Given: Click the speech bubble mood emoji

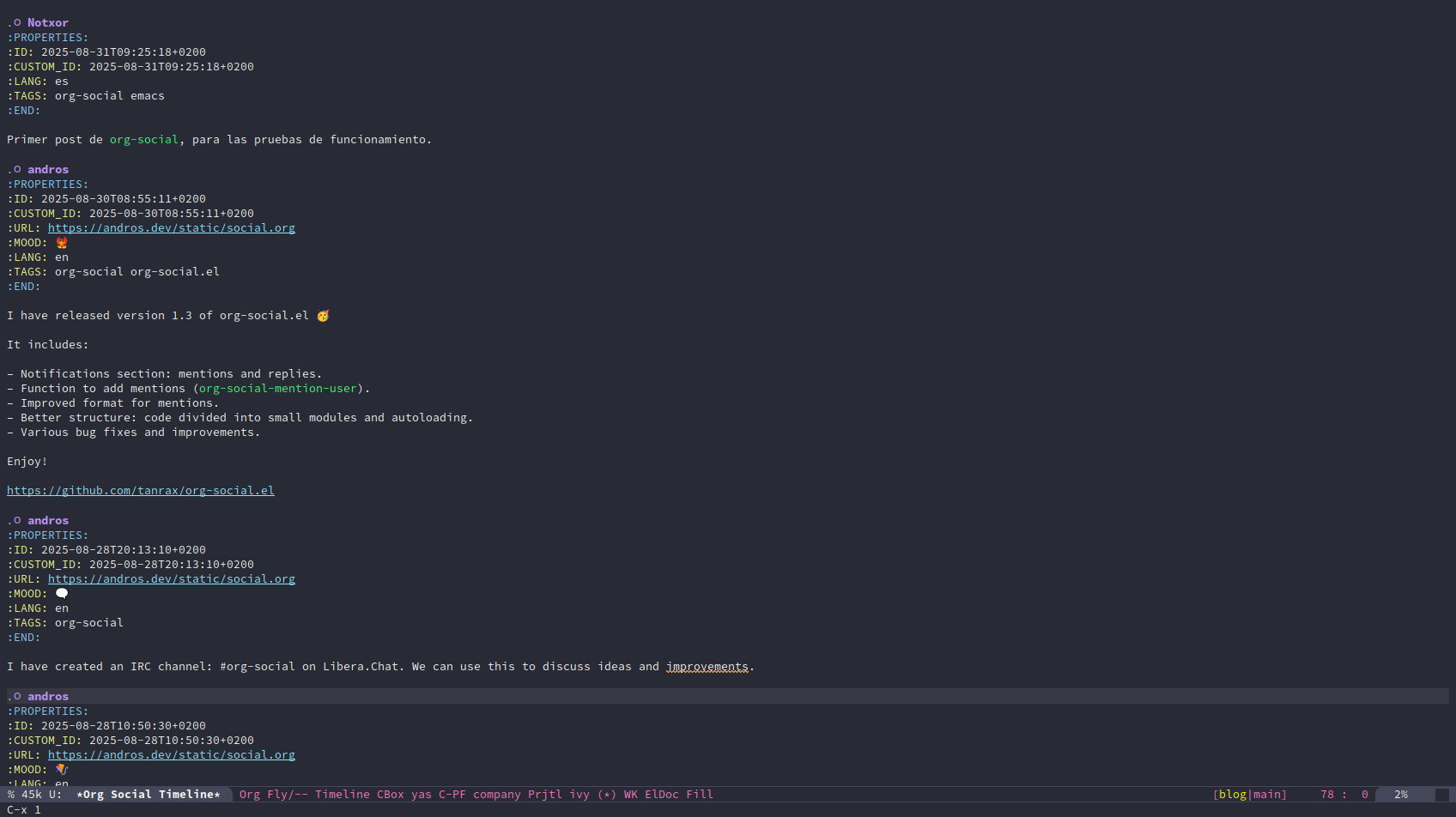Looking at the screenshot, I should click(62, 594).
